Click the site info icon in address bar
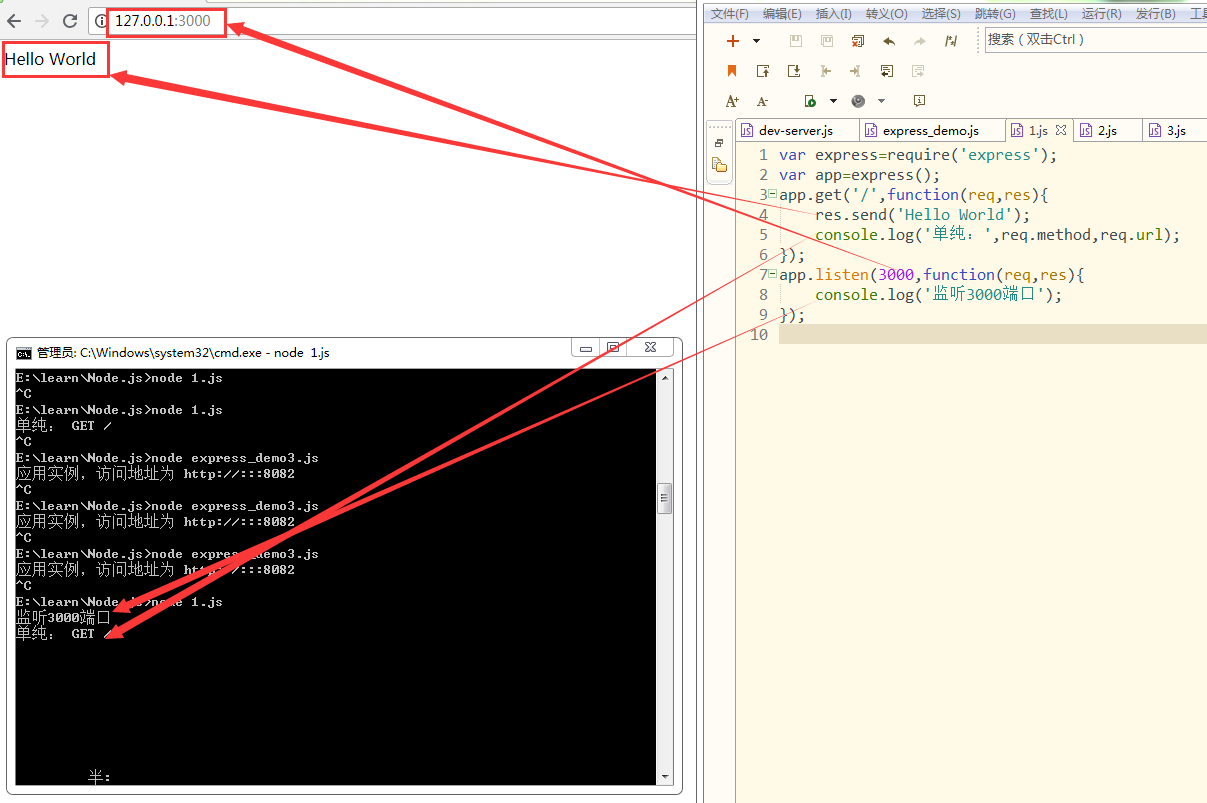This screenshot has width=1207, height=803. 100,21
